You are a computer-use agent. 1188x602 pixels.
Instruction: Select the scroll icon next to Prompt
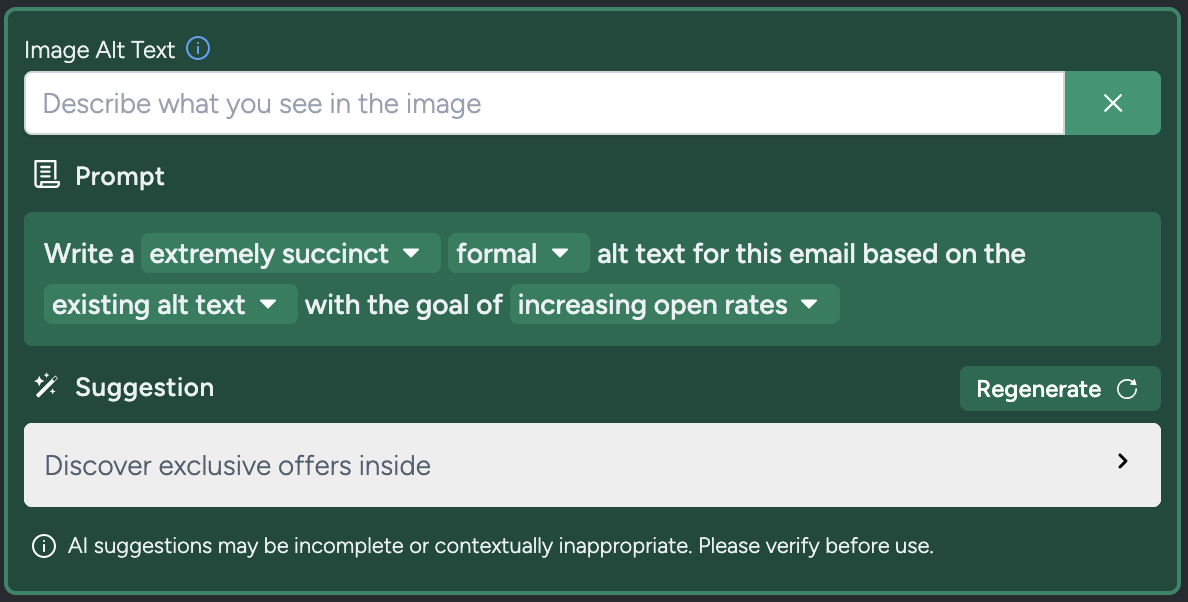44,174
